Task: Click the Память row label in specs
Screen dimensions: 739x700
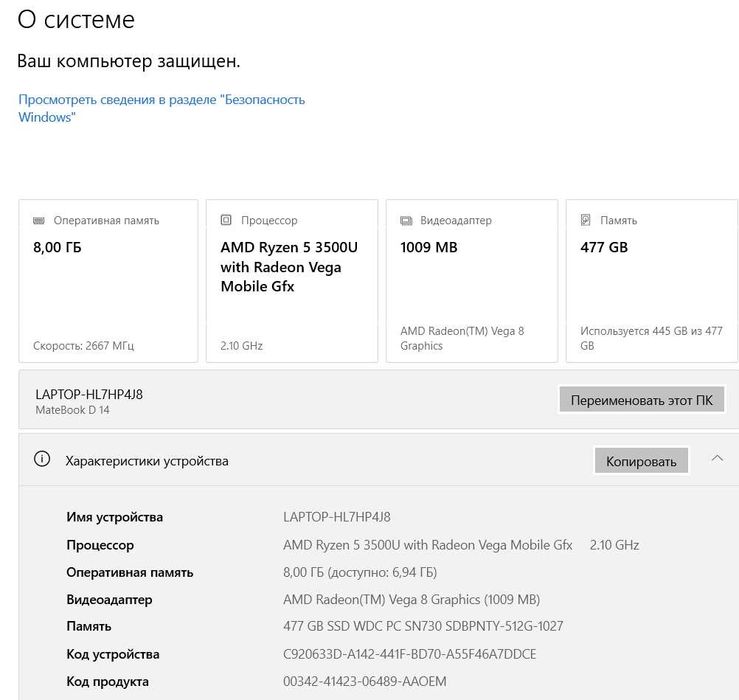Action: click(89, 626)
